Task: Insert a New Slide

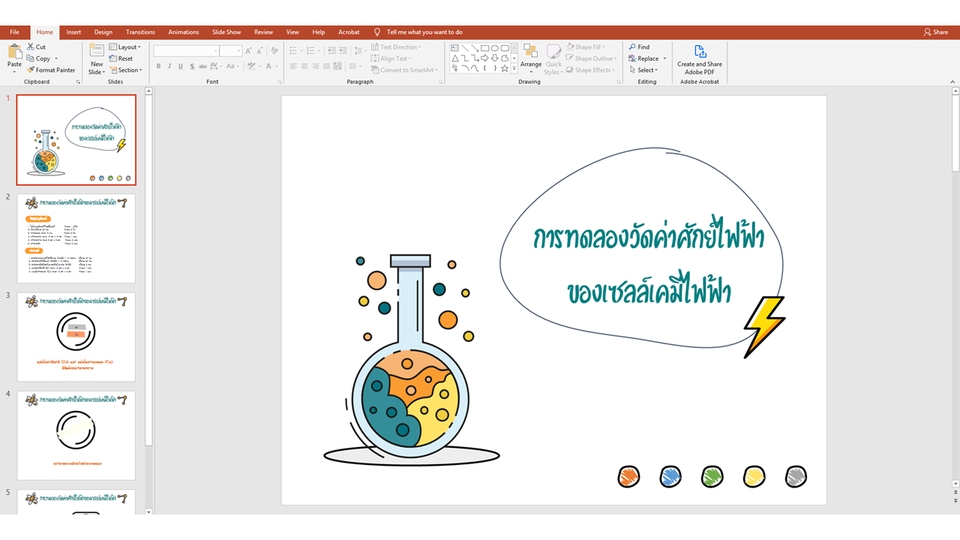Action: coord(97,59)
